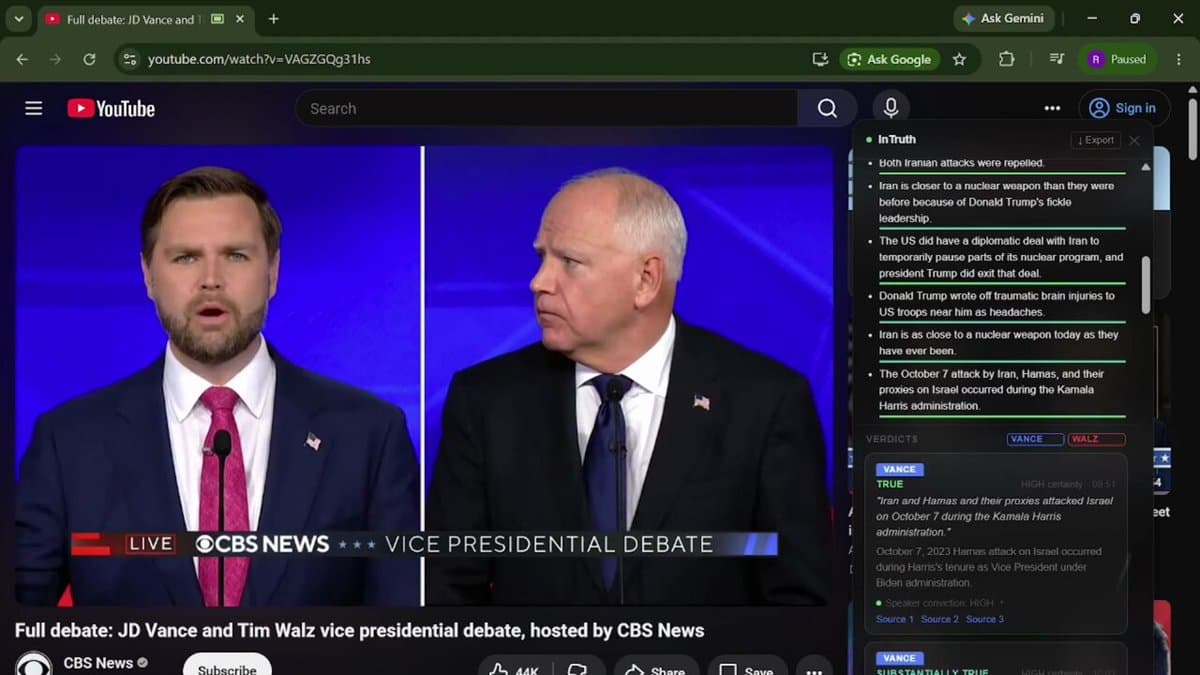Click the Ask Gemini button
Viewport: 1200px width, 675px height.
[1003, 18]
